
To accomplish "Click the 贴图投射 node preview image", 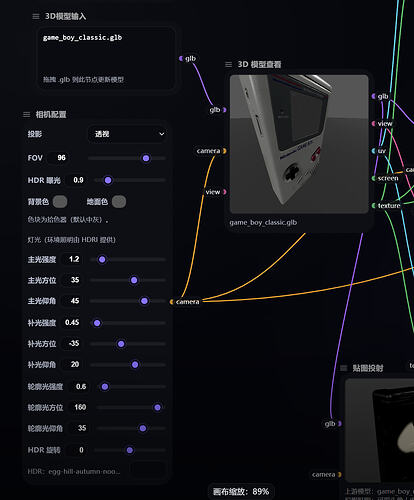I will [x=380, y=430].
